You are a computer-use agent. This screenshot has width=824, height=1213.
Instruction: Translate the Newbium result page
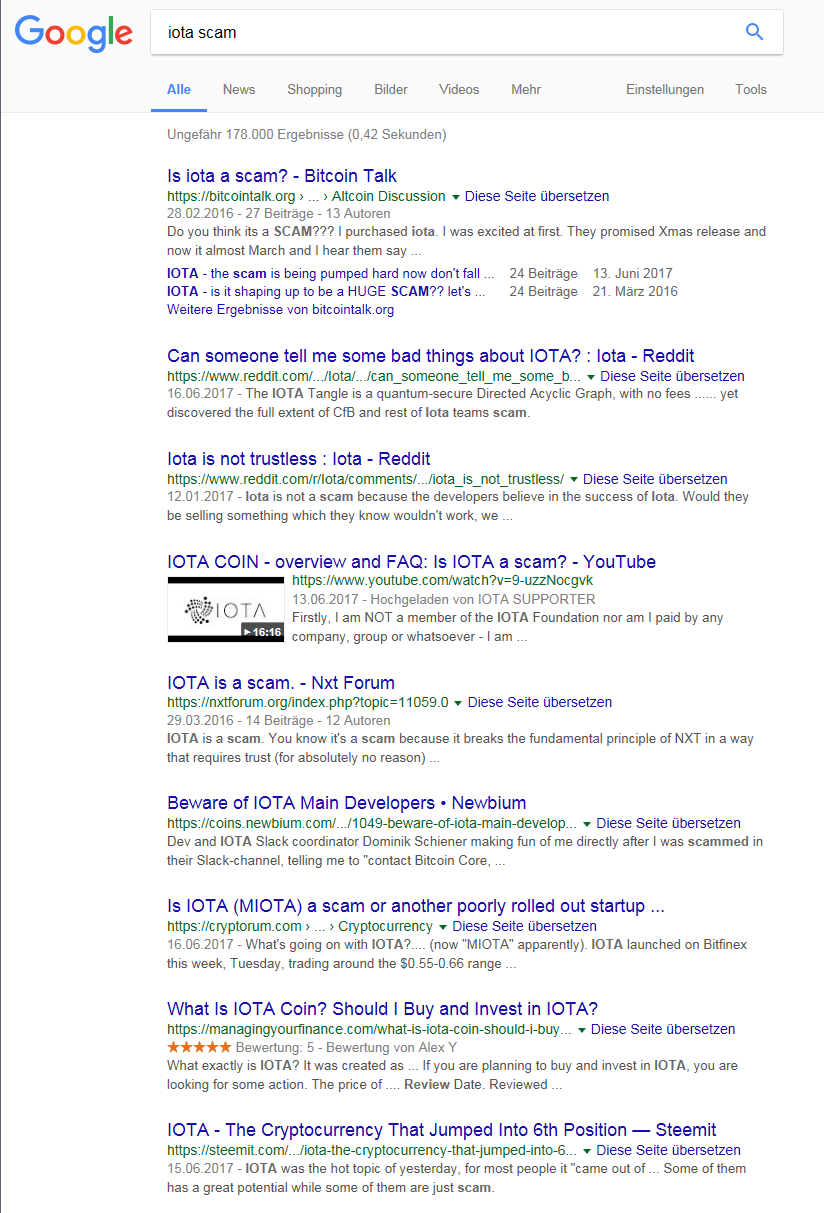(669, 823)
